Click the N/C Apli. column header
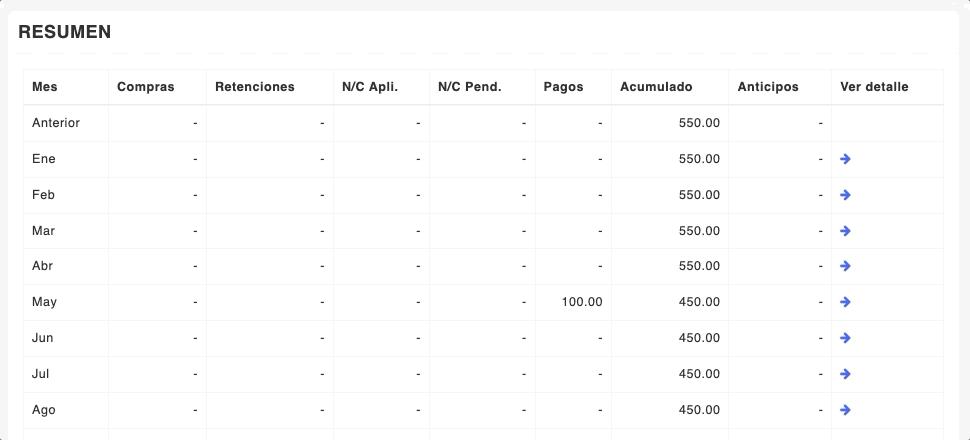The width and height of the screenshot is (970, 440). pyautogui.click(x=370, y=87)
